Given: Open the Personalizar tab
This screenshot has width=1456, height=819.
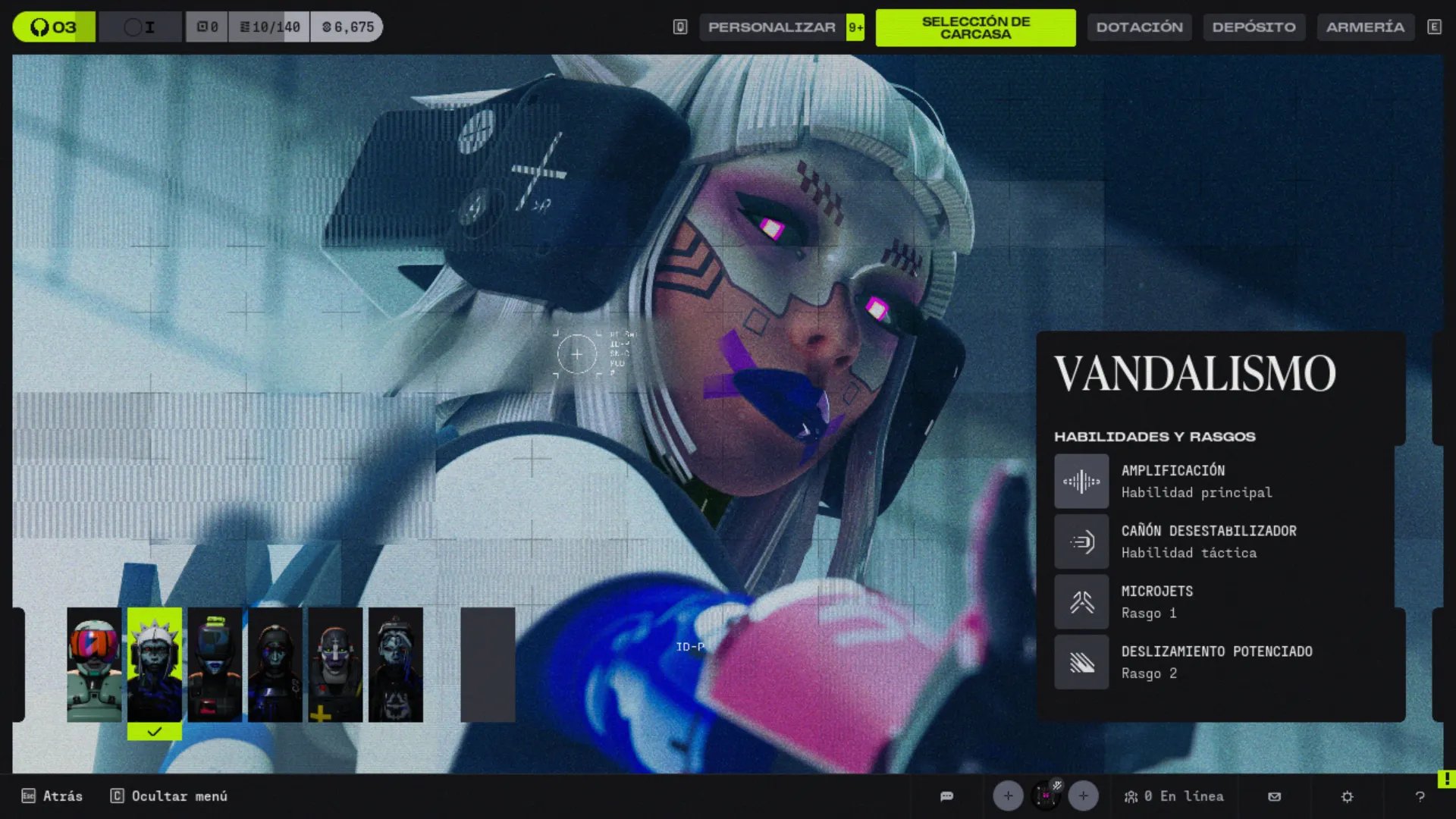Looking at the screenshot, I should click(x=771, y=27).
